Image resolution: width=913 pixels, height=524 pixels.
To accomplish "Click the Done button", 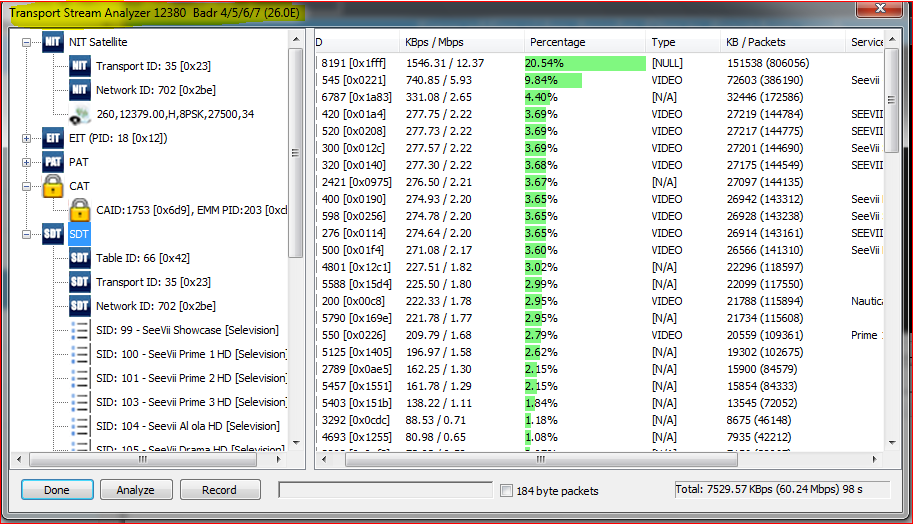I will 57,490.
